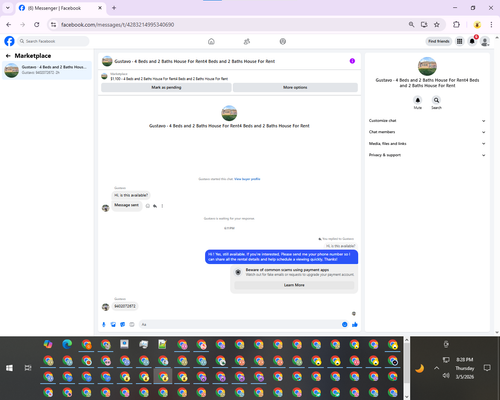Expand Customize chat section

pyautogui.click(x=427, y=121)
